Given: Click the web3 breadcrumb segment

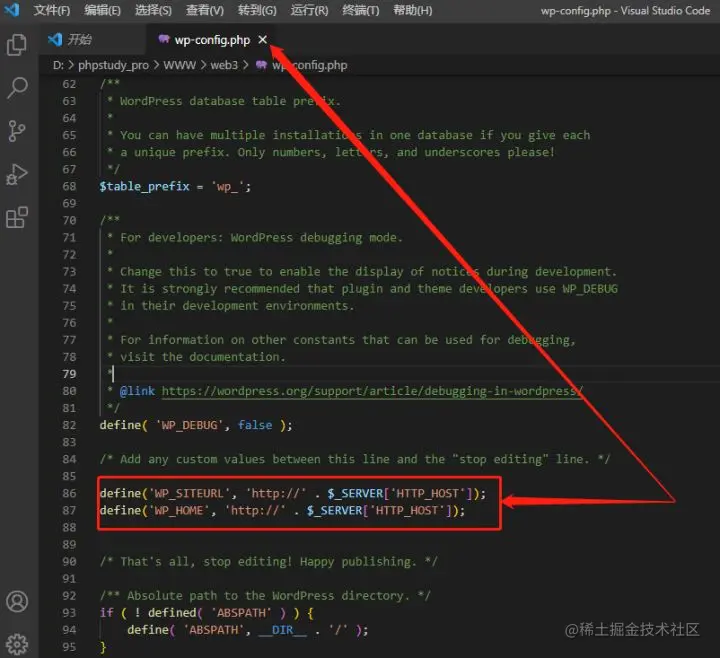Looking at the screenshot, I should [224, 65].
